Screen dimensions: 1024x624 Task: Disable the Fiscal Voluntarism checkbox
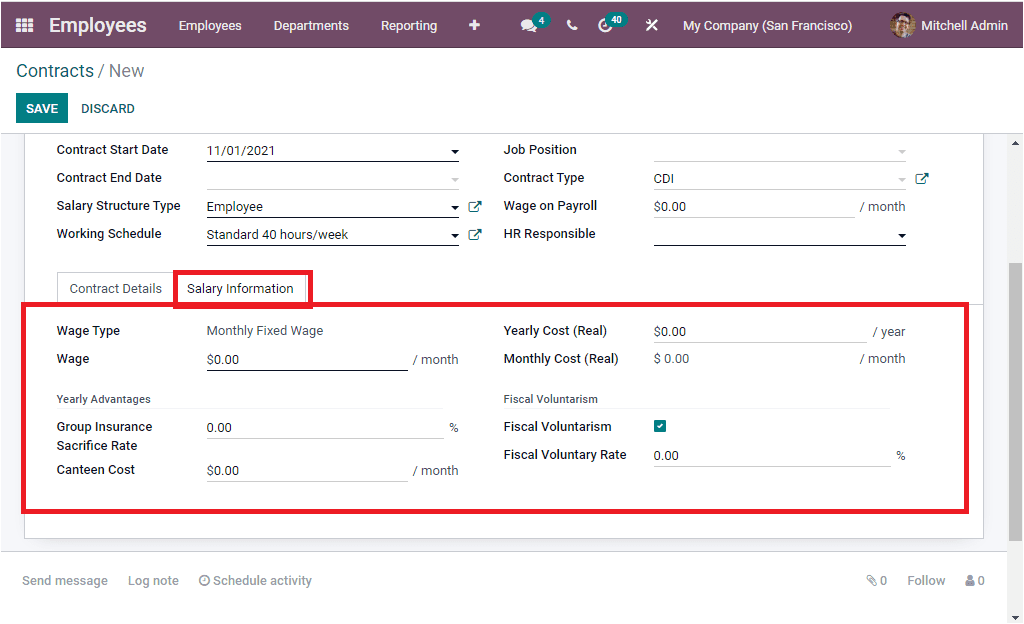tap(659, 426)
